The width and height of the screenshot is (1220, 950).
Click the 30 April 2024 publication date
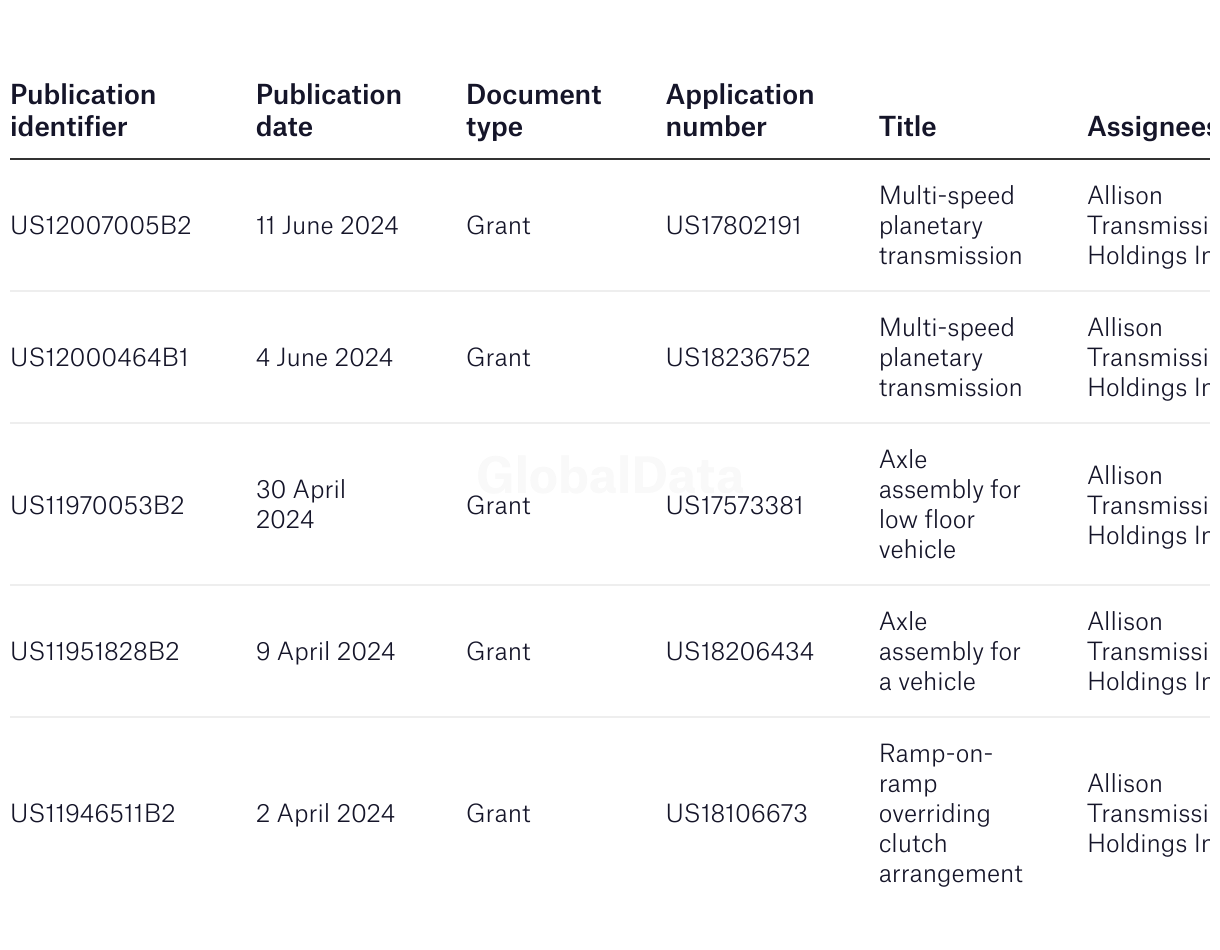(x=300, y=505)
